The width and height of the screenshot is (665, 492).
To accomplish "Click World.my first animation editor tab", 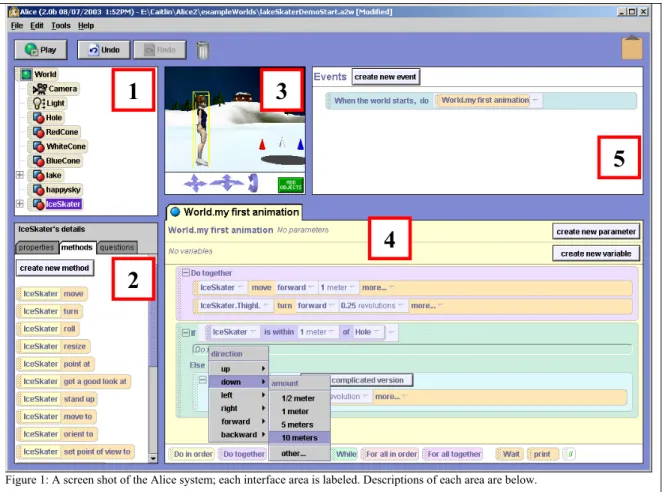I will click(234, 212).
